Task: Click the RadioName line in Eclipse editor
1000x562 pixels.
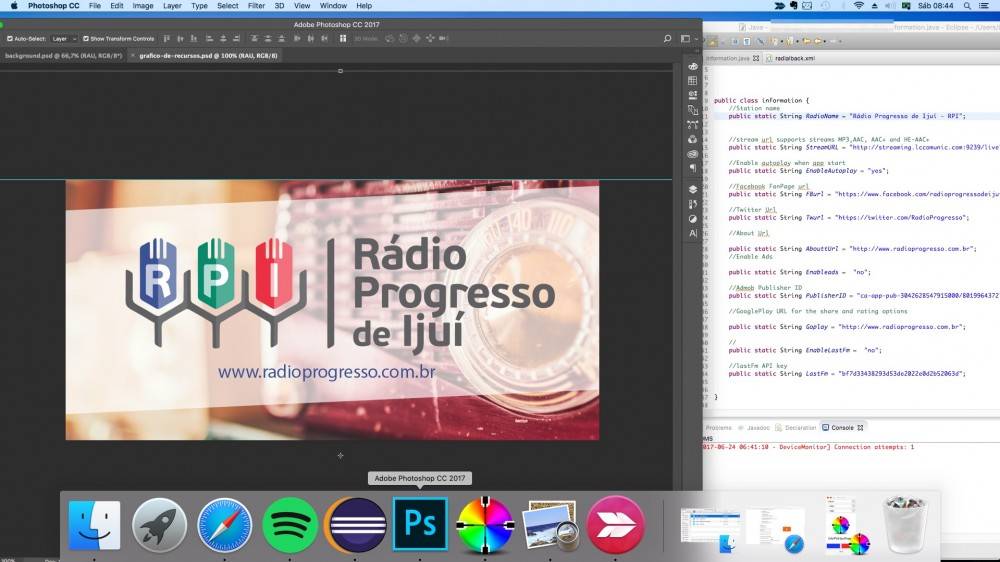Action: pos(847,116)
